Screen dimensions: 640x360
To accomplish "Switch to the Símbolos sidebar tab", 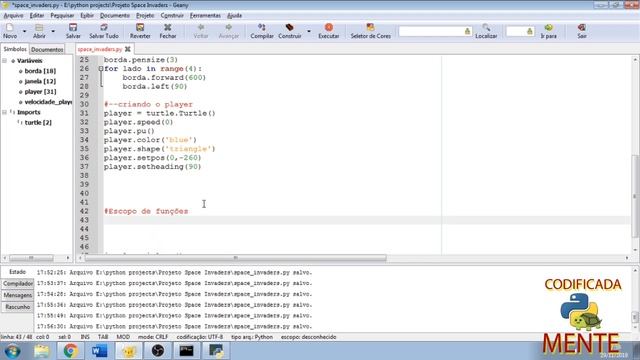I will coord(15,49).
